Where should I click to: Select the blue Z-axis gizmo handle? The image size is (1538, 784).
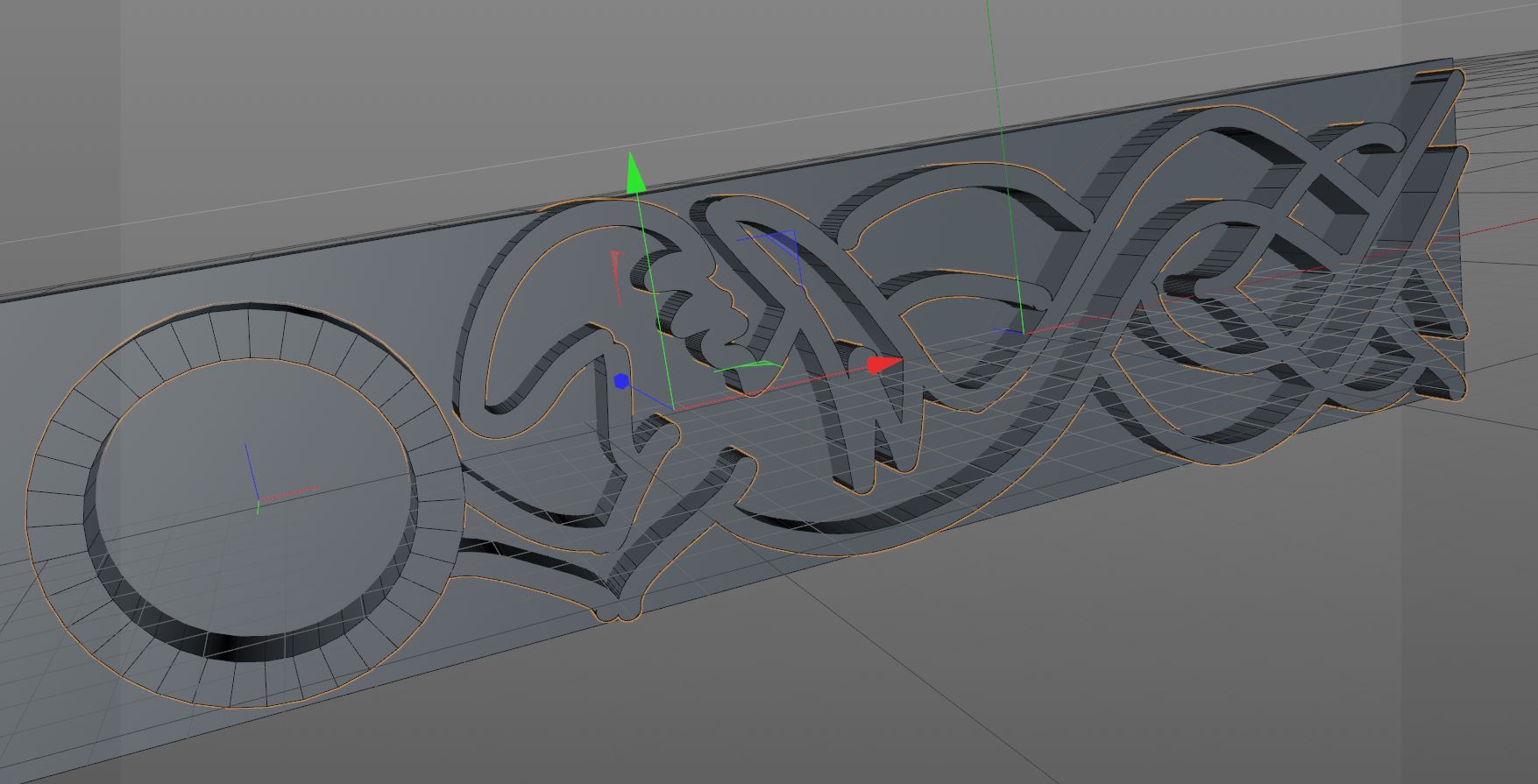coord(621,381)
